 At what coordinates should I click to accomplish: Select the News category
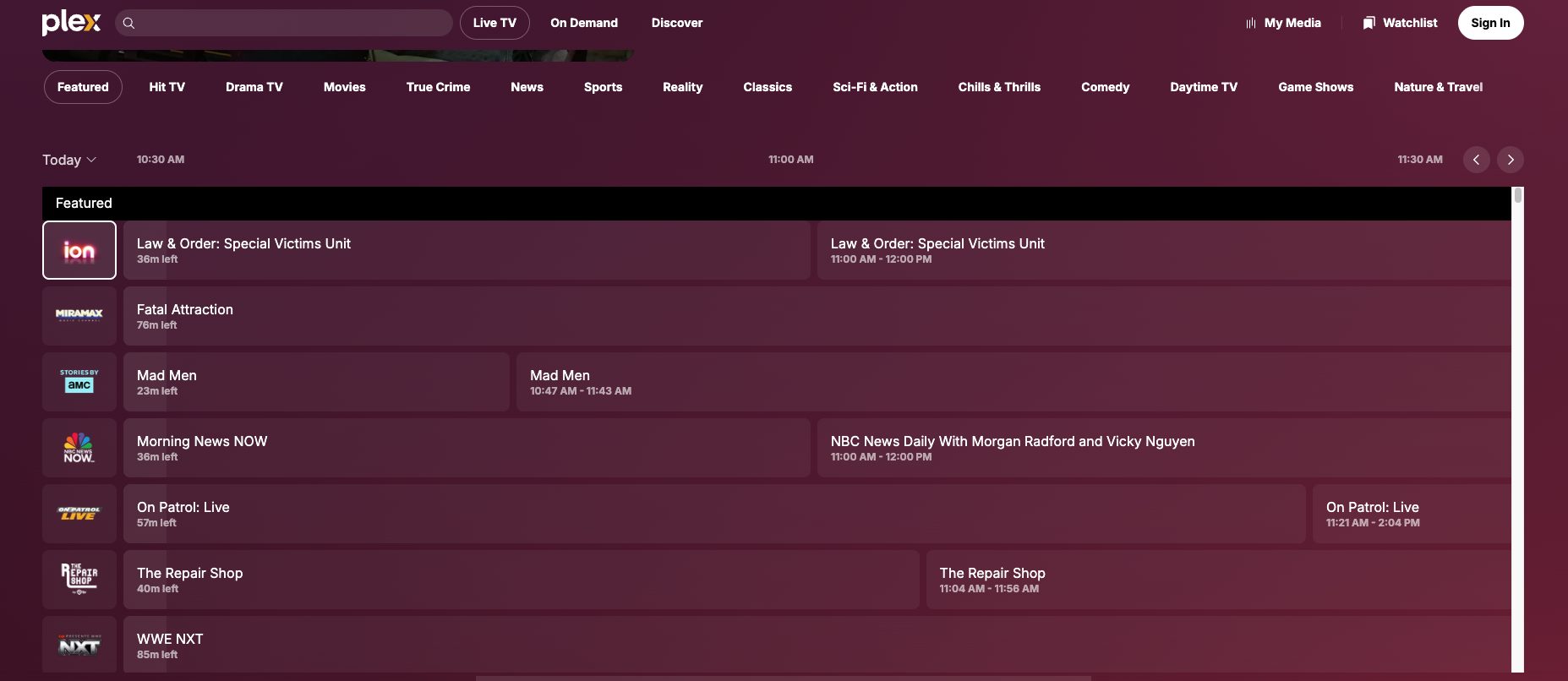[x=527, y=87]
